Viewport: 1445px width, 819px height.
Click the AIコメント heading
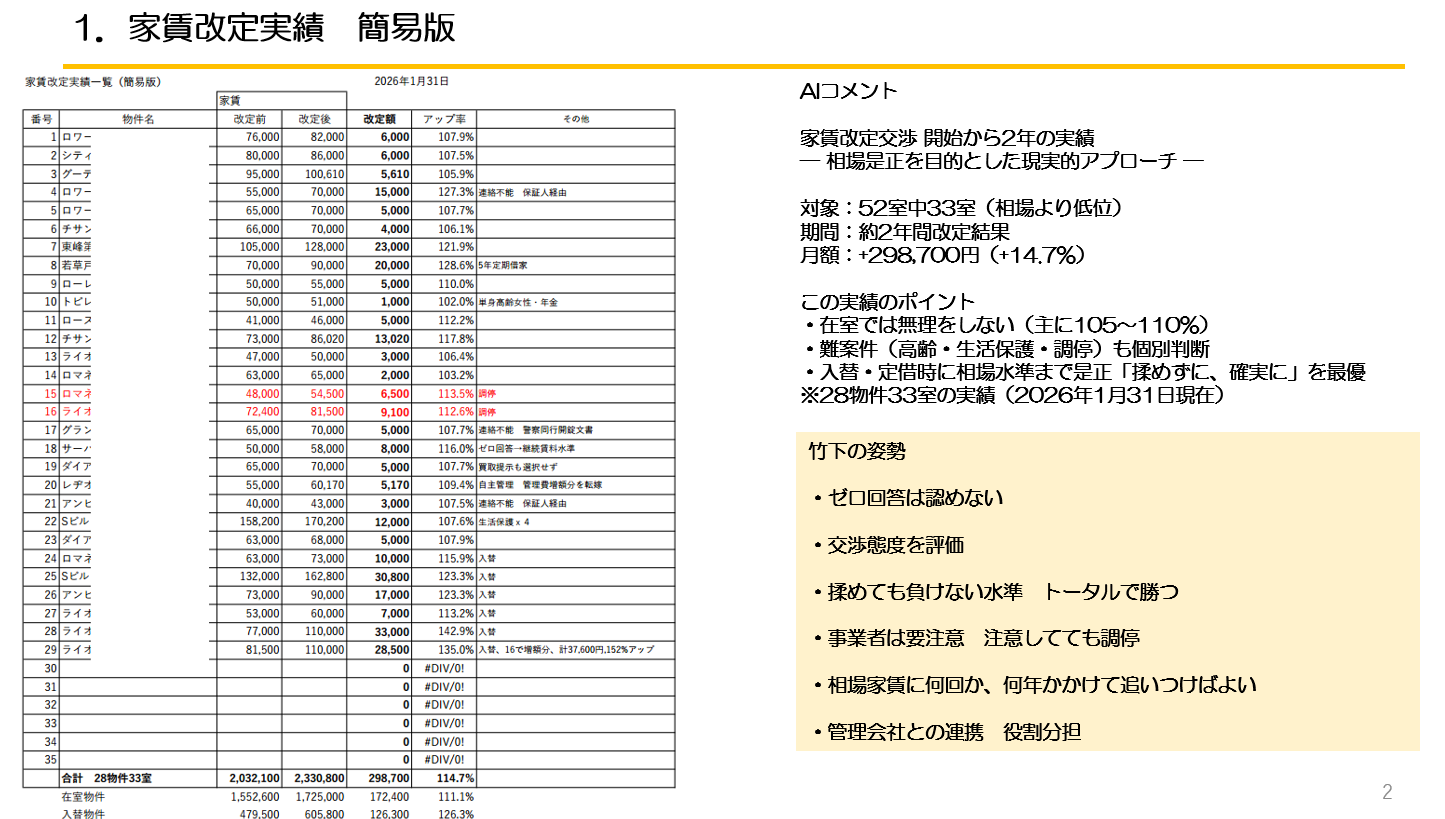tap(849, 92)
